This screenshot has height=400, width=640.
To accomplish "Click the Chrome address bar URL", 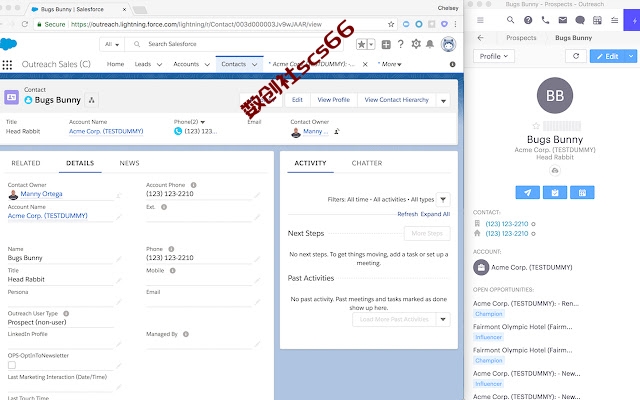I will [196, 24].
